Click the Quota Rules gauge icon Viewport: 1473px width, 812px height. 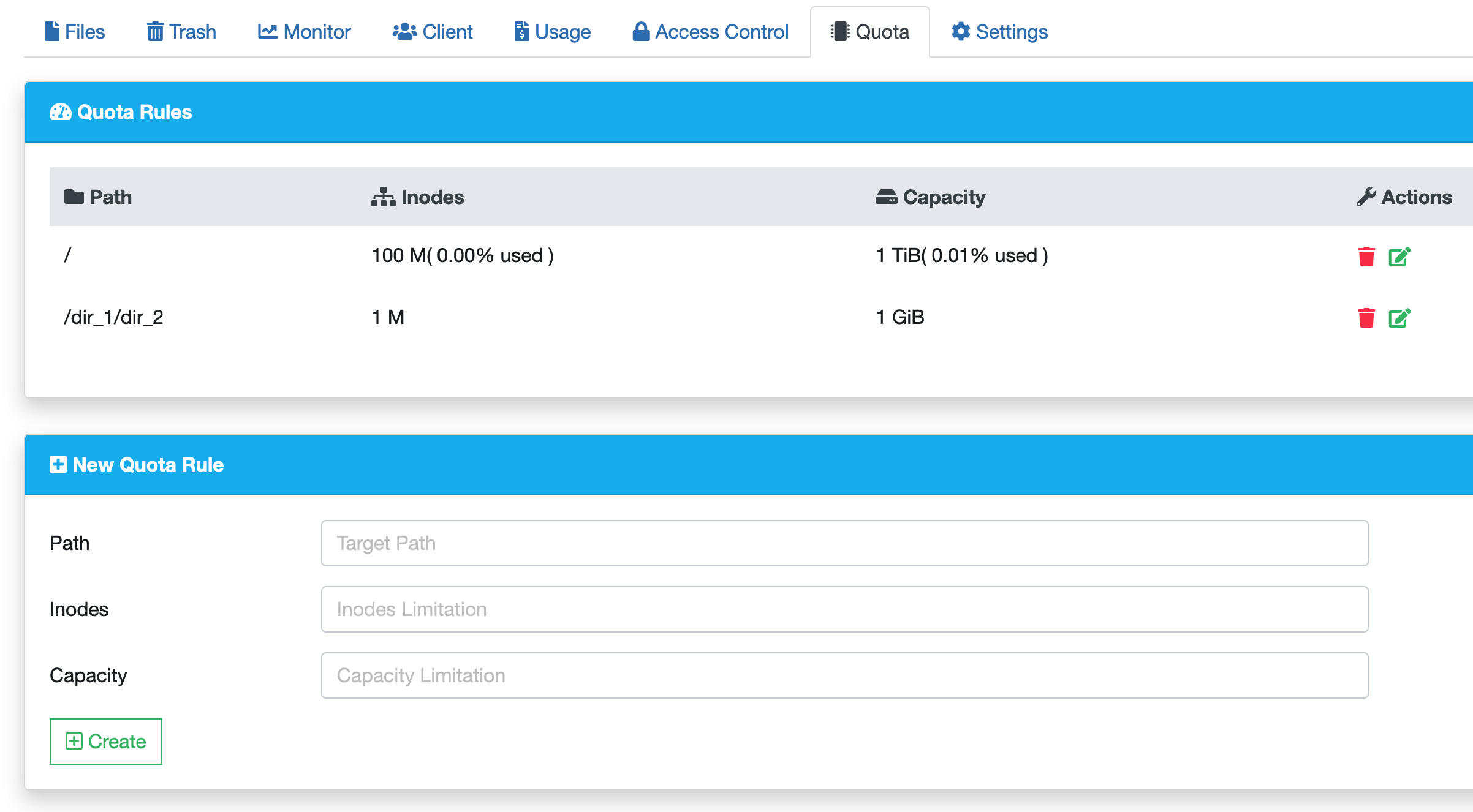[60, 112]
